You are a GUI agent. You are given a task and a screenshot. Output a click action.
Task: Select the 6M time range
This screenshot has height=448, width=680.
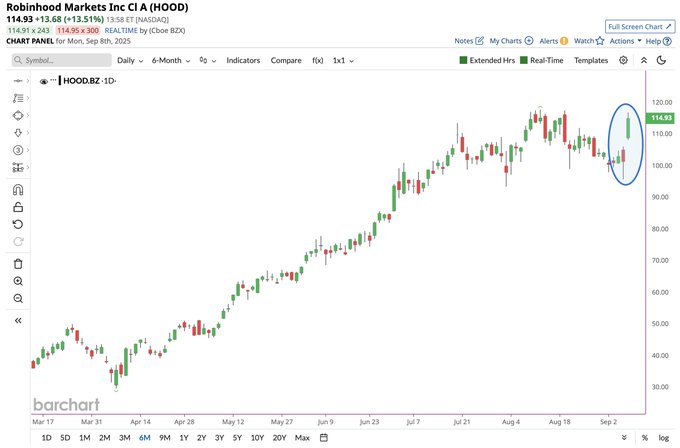click(x=144, y=438)
